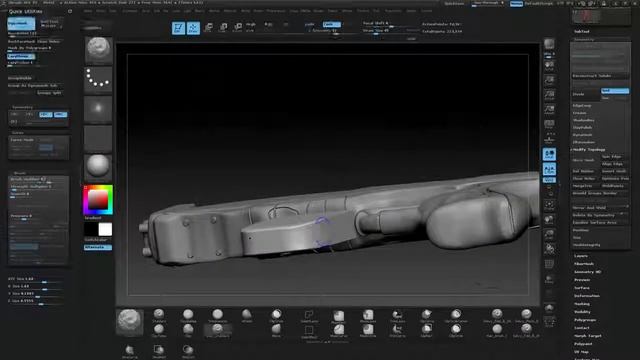
Task: Select the Standard brush icon
Action: click(159, 315)
